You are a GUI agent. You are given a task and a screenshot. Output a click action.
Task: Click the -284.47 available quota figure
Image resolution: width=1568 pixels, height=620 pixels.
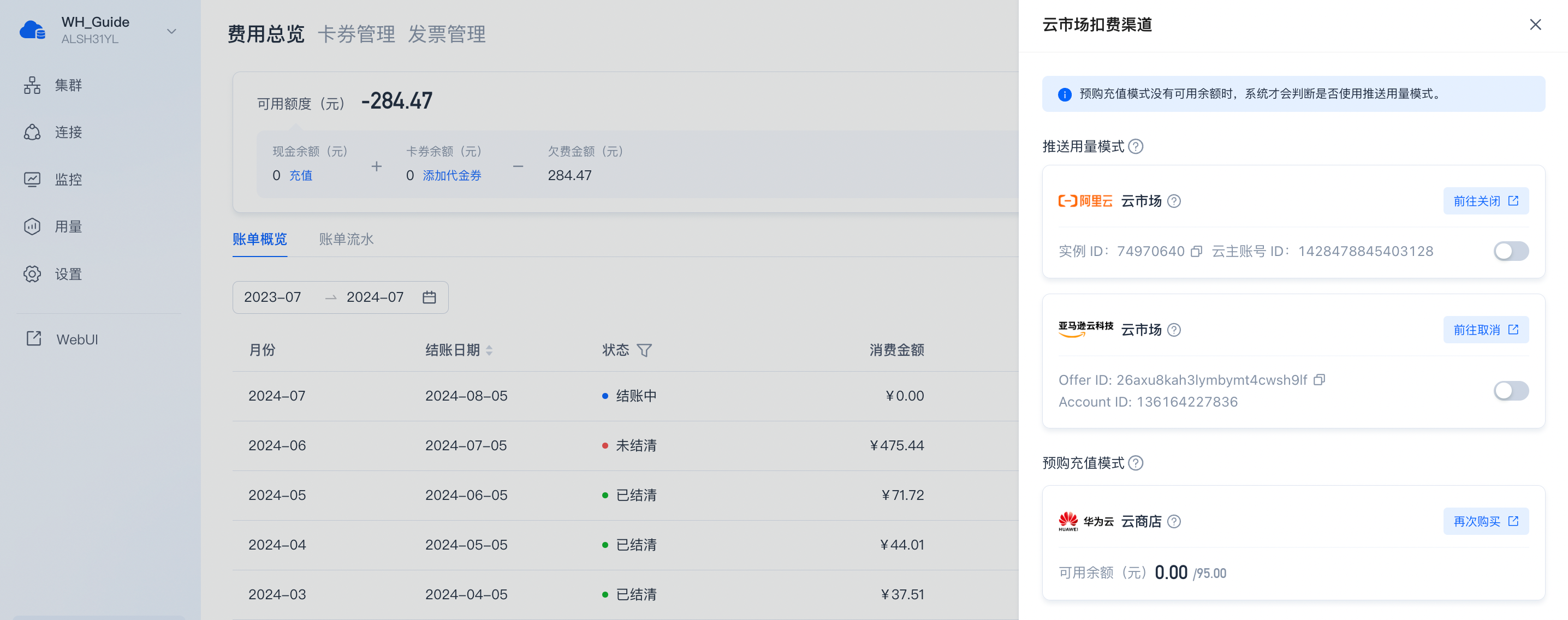point(397,101)
